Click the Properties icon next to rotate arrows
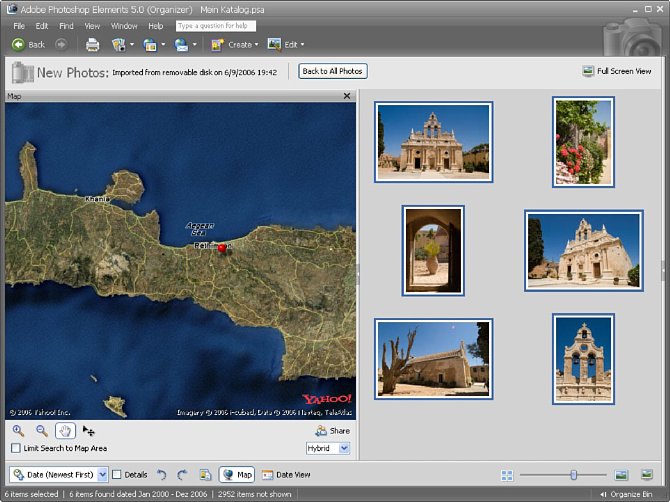This screenshot has width=670, height=502. pos(206,475)
